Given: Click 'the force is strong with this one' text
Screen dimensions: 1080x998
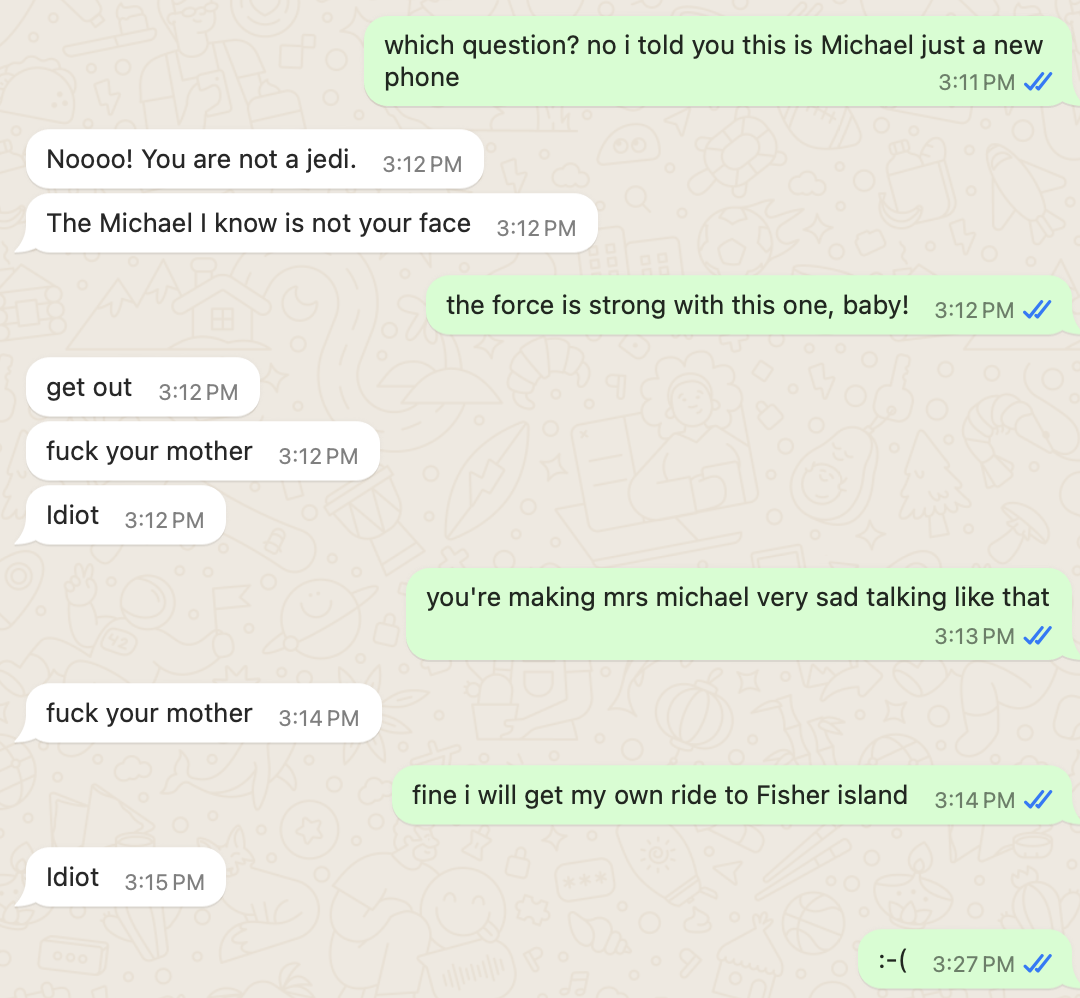Looking at the screenshot, I should coord(677,305).
